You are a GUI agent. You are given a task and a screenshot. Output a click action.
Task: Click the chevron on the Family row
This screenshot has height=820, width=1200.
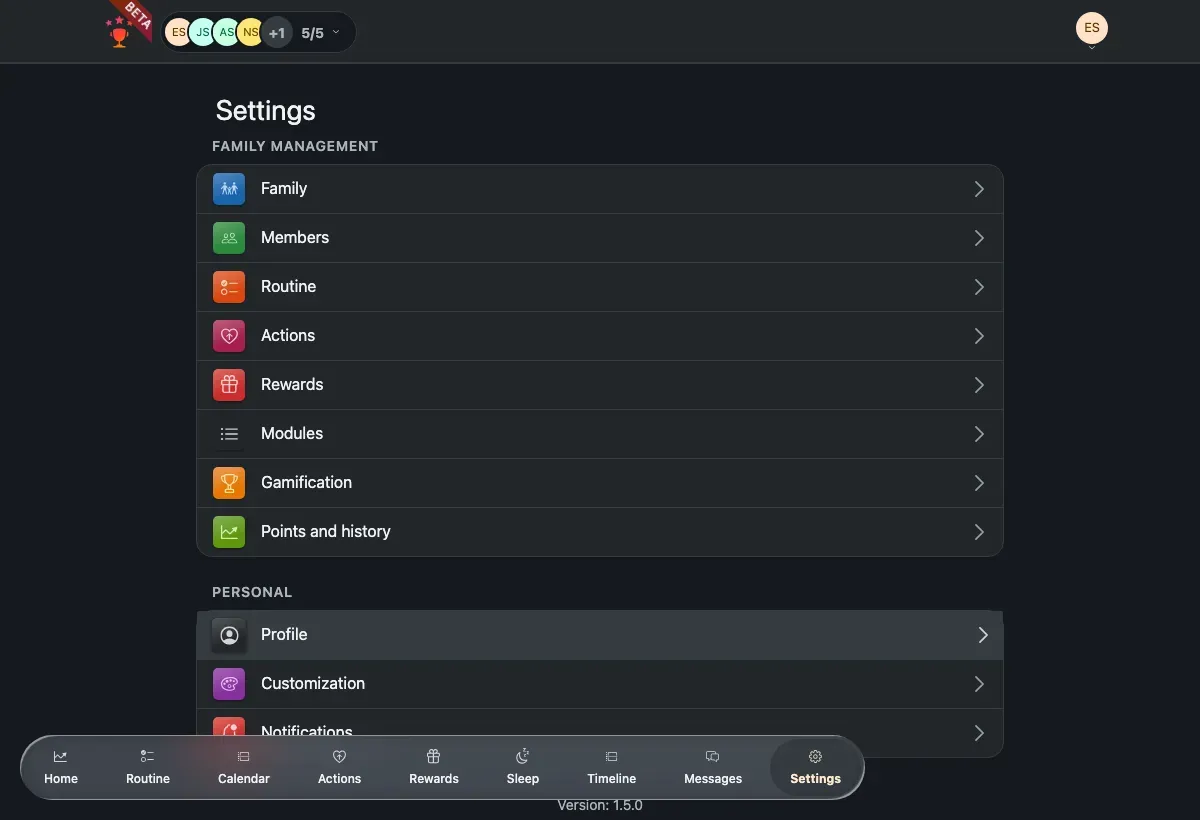tap(979, 189)
